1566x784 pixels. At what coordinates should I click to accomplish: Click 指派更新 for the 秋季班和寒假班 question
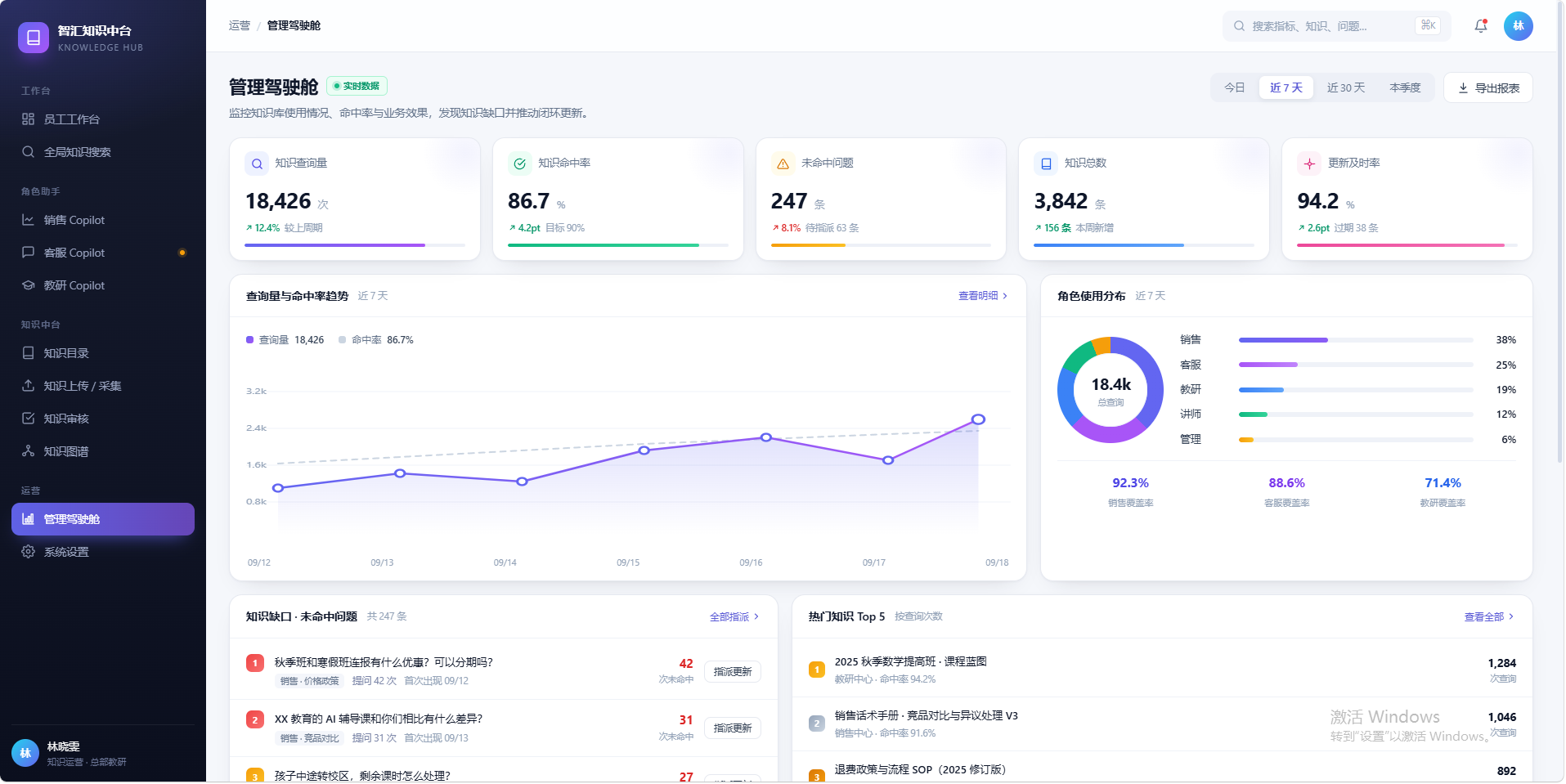click(x=733, y=672)
